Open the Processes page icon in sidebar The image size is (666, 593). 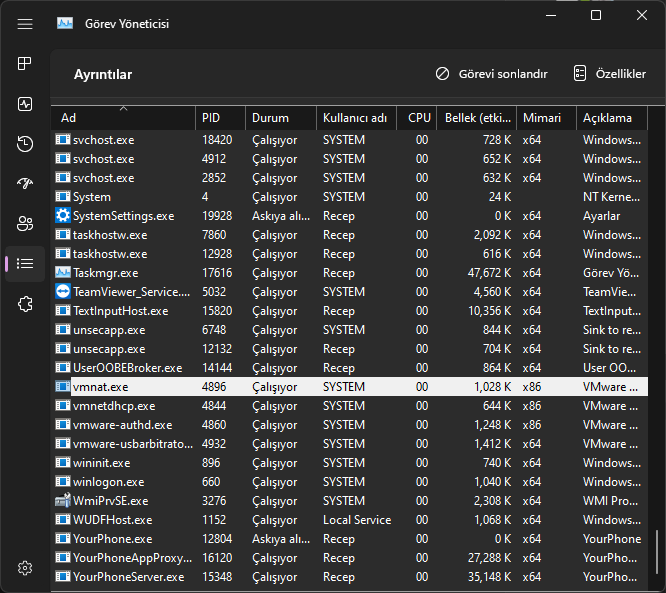[25, 64]
